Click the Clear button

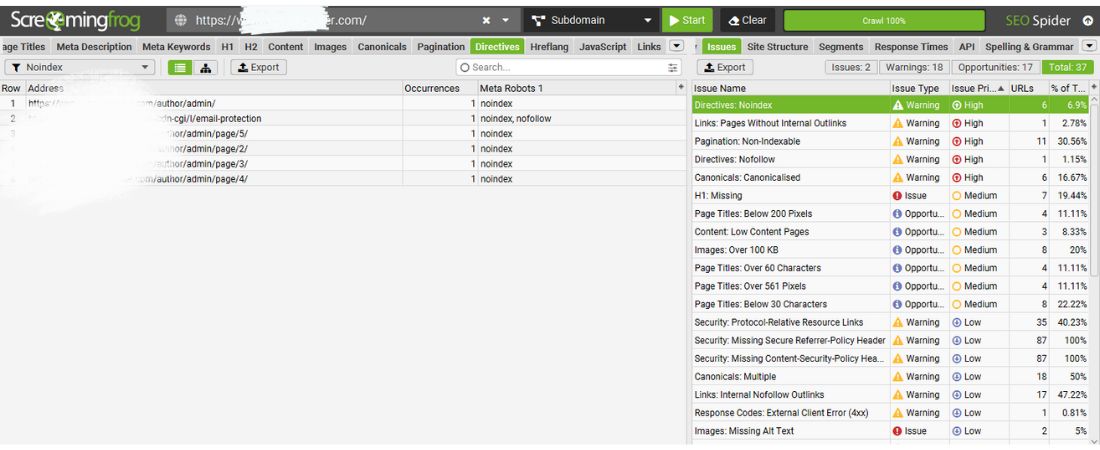[747, 20]
